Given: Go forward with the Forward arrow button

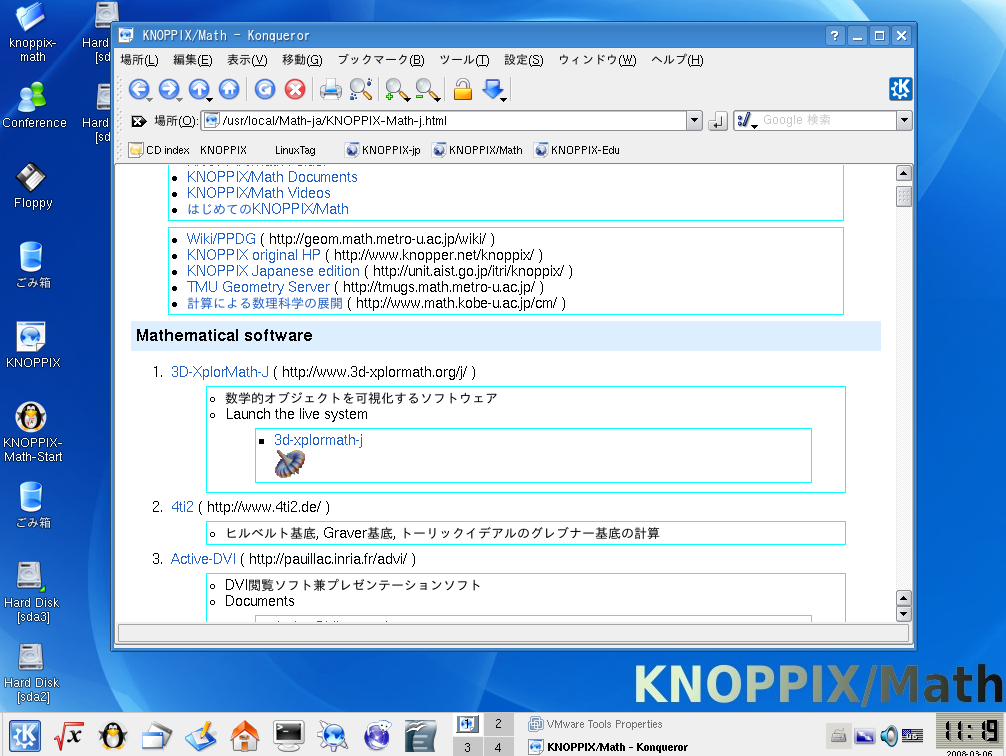Looking at the screenshot, I should click(x=169, y=89).
